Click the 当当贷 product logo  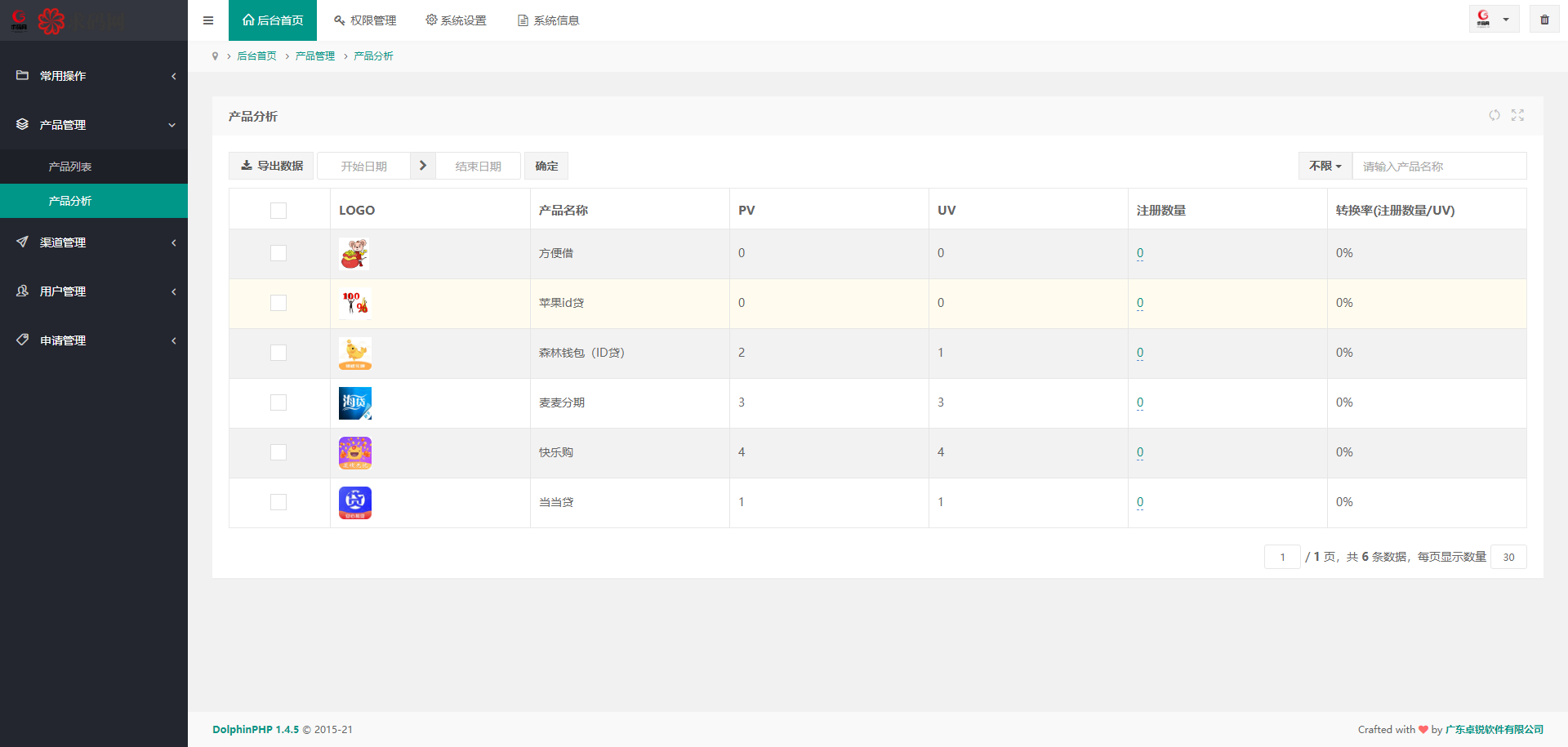(x=354, y=503)
